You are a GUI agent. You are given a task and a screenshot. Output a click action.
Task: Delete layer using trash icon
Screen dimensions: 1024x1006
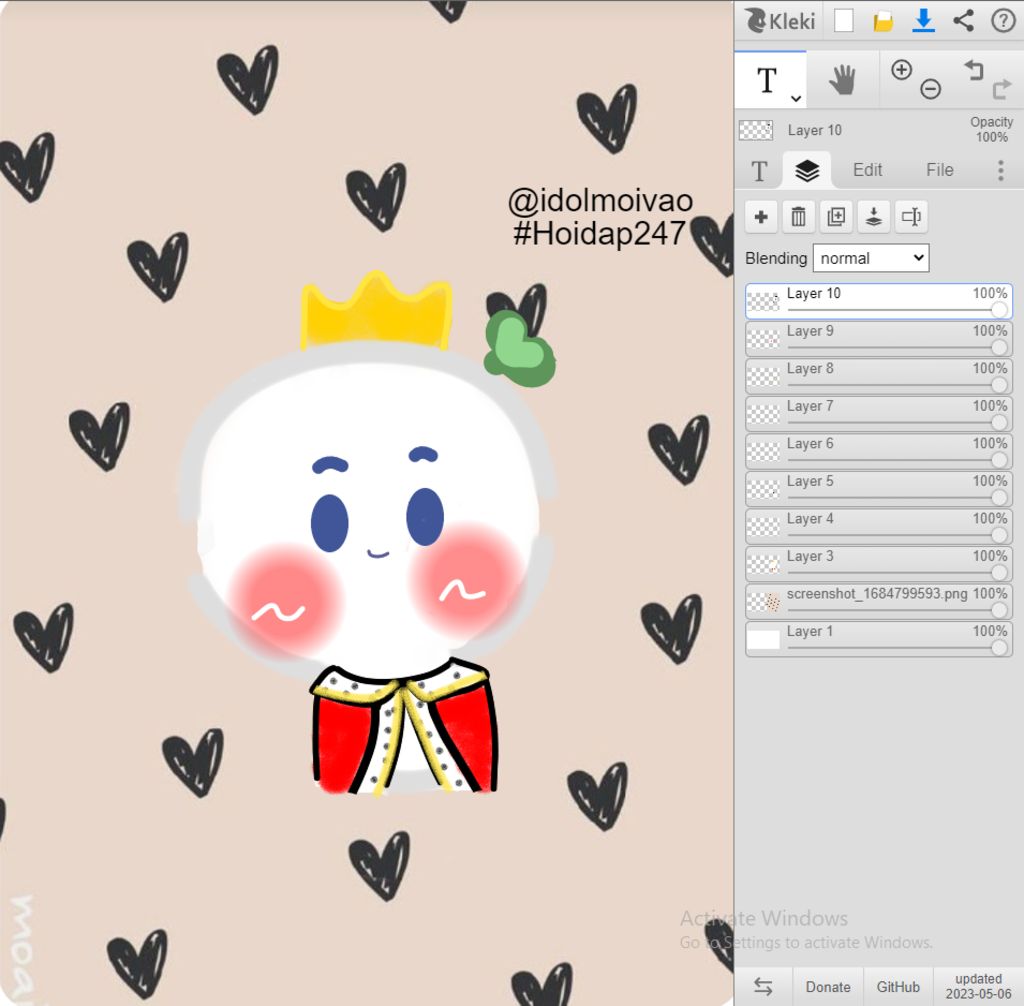798,217
